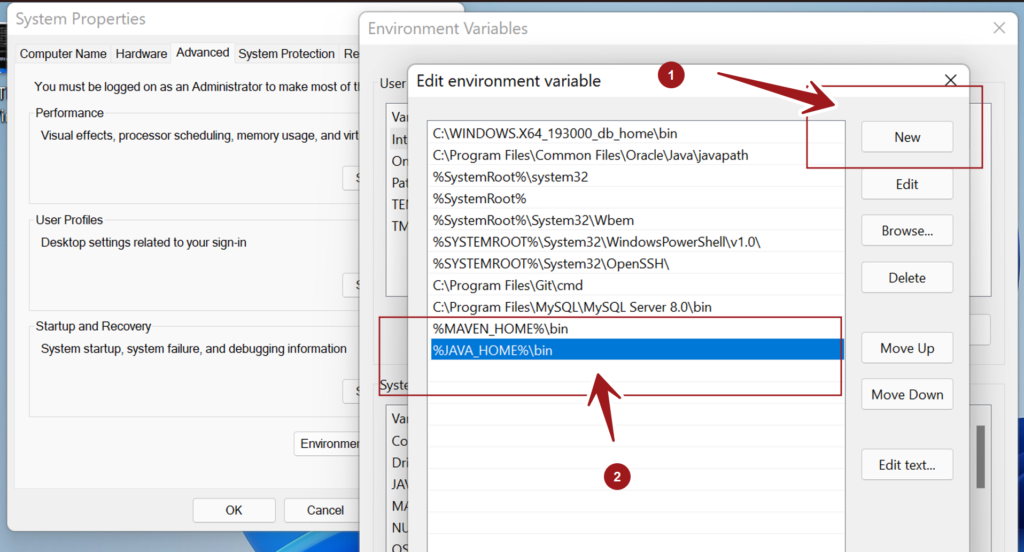
Task: Click OK in System Properties
Action: 233,510
